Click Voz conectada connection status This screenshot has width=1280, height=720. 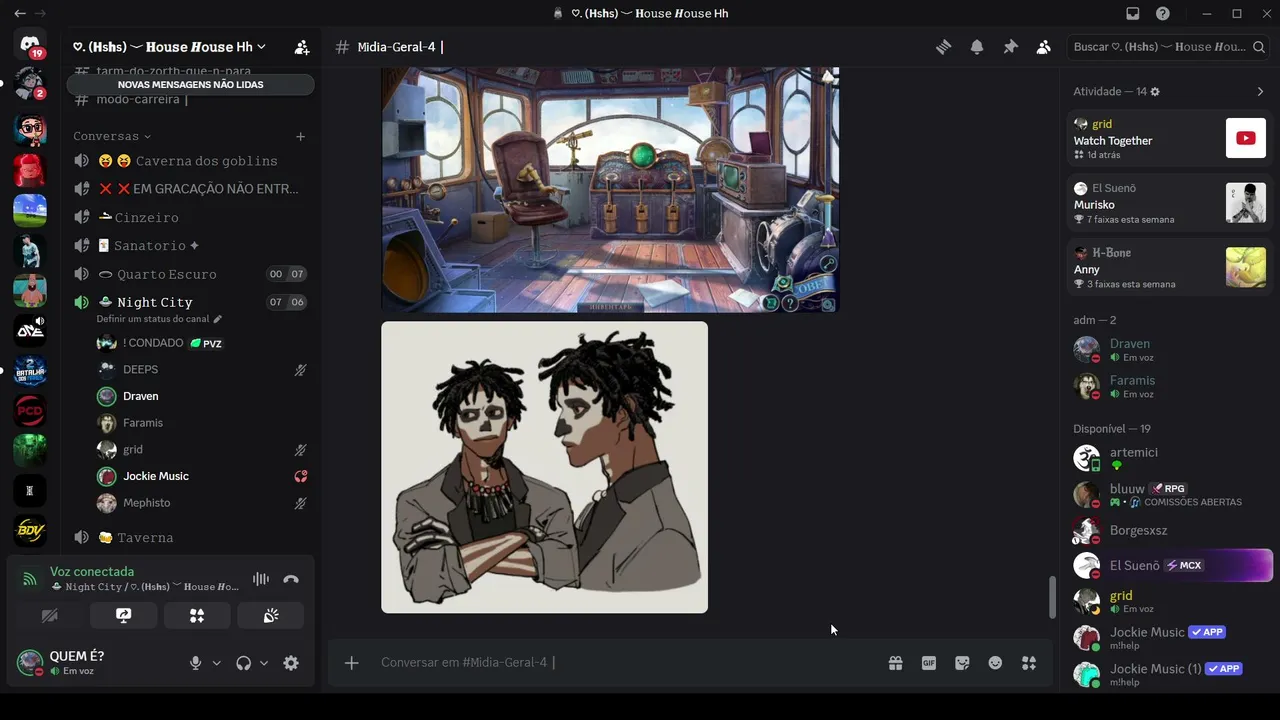pos(92,572)
